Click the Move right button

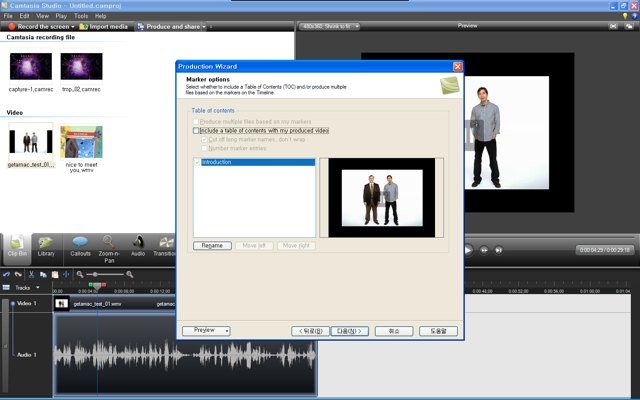(x=296, y=246)
